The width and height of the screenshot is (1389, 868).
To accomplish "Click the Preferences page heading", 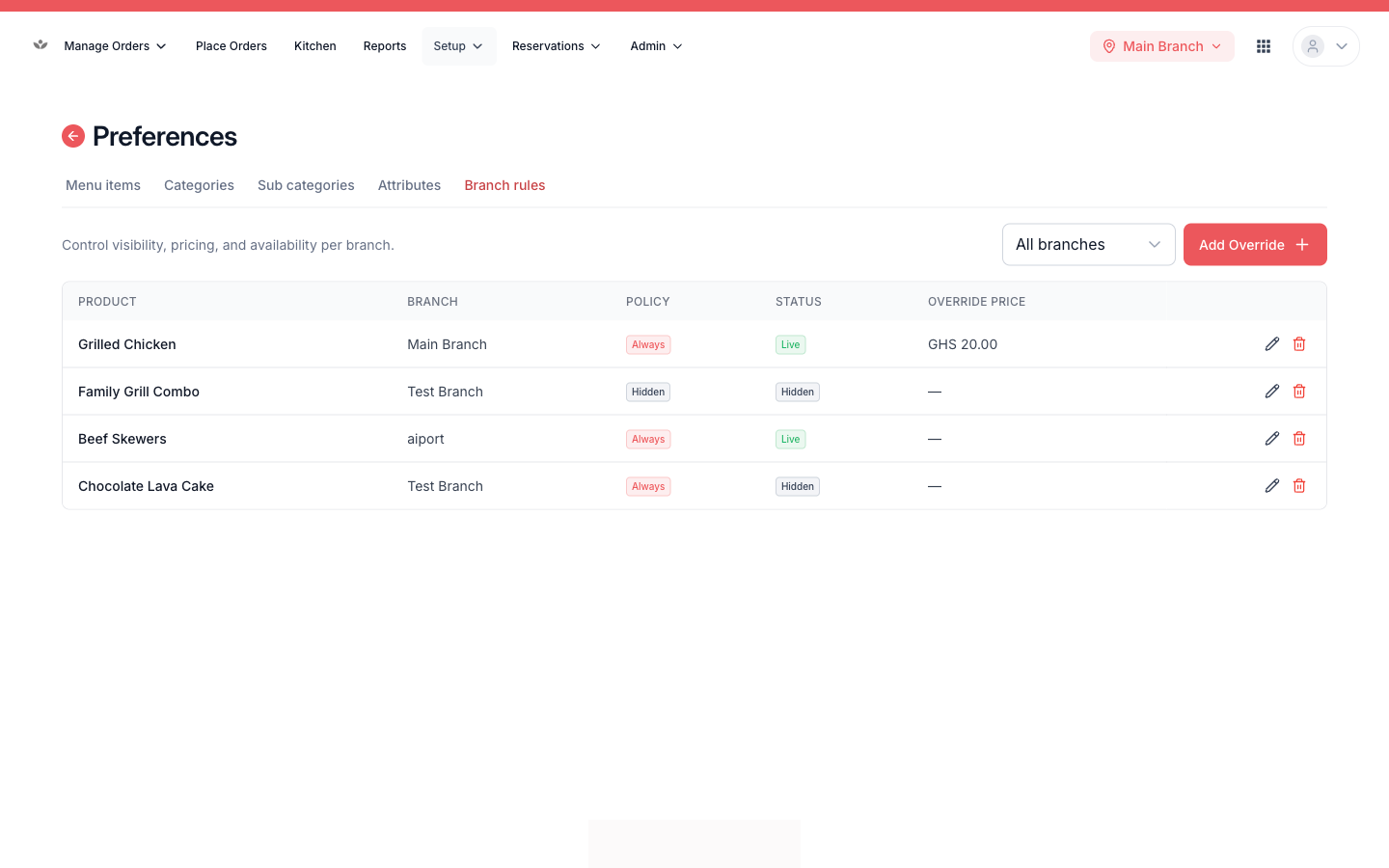I will point(165,136).
